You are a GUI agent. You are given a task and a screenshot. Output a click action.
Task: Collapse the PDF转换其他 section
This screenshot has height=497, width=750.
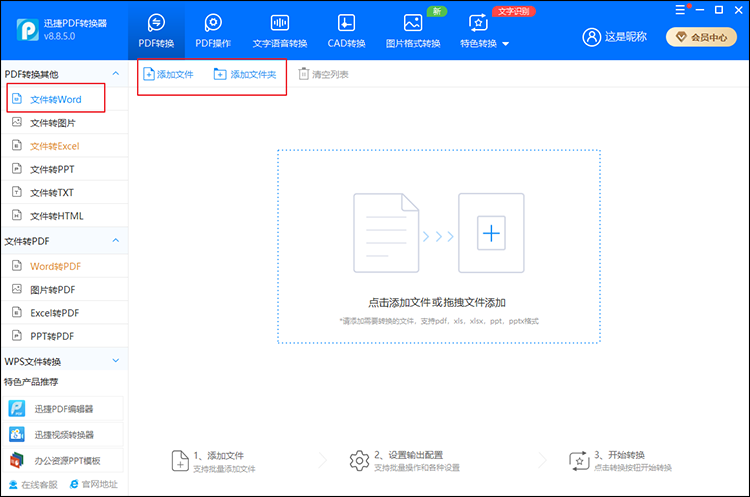(116, 73)
